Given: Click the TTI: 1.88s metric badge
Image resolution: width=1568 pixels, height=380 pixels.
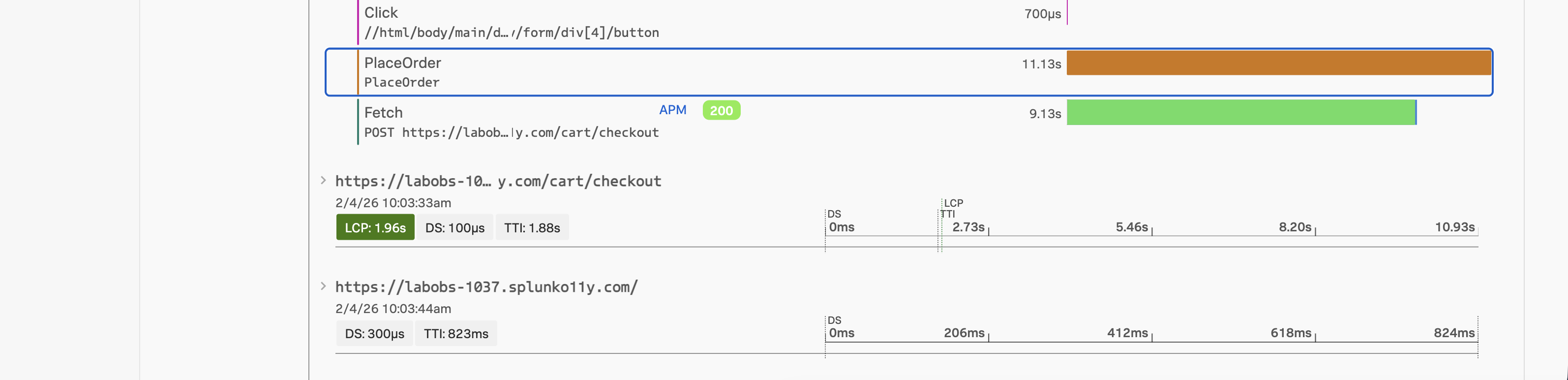Looking at the screenshot, I should coord(532,228).
